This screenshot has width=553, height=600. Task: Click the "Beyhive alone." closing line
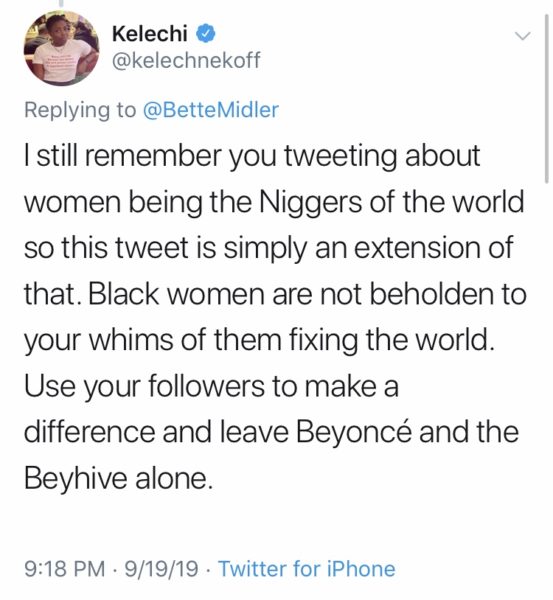[x=118, y=478]
